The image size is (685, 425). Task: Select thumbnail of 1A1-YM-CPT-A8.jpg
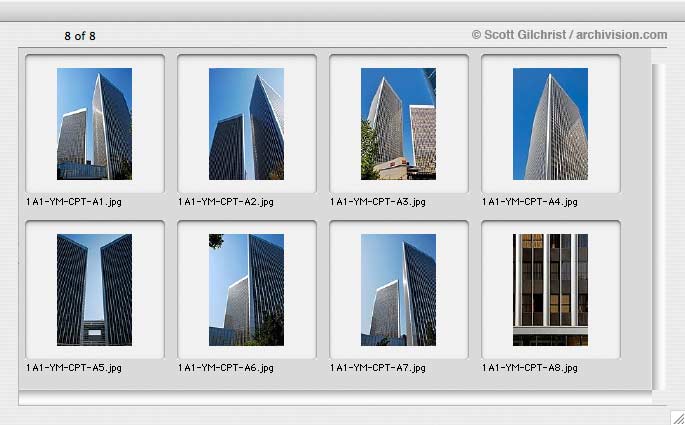550,290
